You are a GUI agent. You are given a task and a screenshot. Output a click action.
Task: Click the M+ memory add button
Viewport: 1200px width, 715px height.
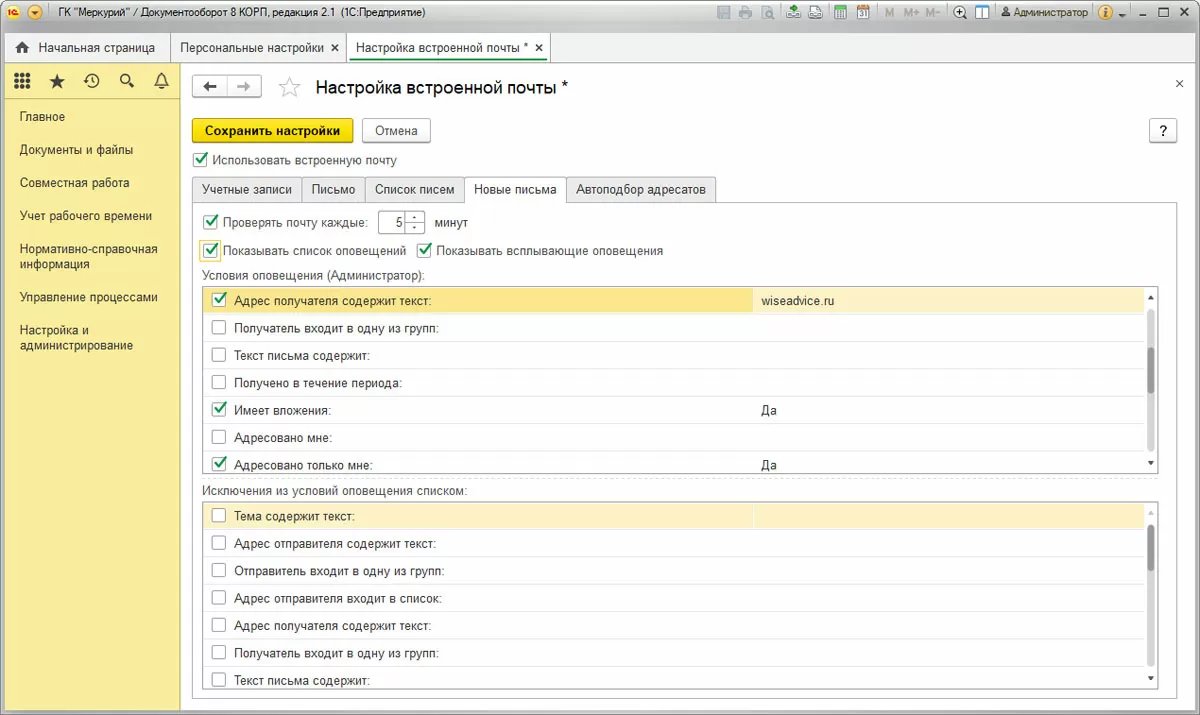[x=910, y=13]
